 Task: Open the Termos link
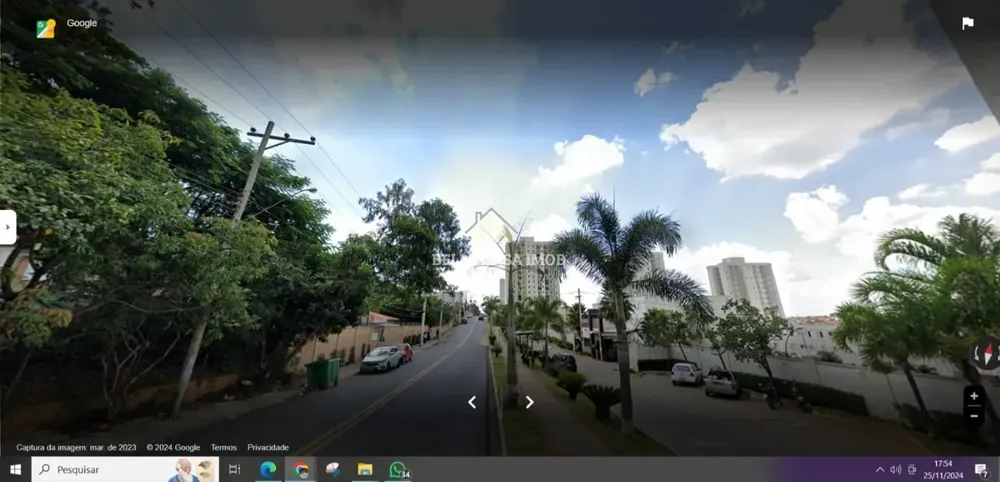pyautogui.click(x=224, y=448)
